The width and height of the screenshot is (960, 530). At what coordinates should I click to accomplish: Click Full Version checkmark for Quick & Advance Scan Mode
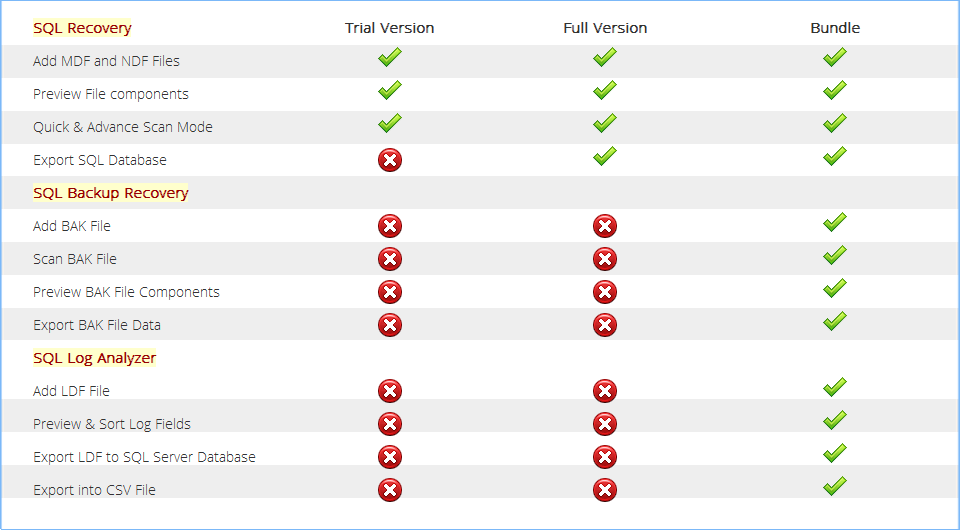[x=605, y=124]
